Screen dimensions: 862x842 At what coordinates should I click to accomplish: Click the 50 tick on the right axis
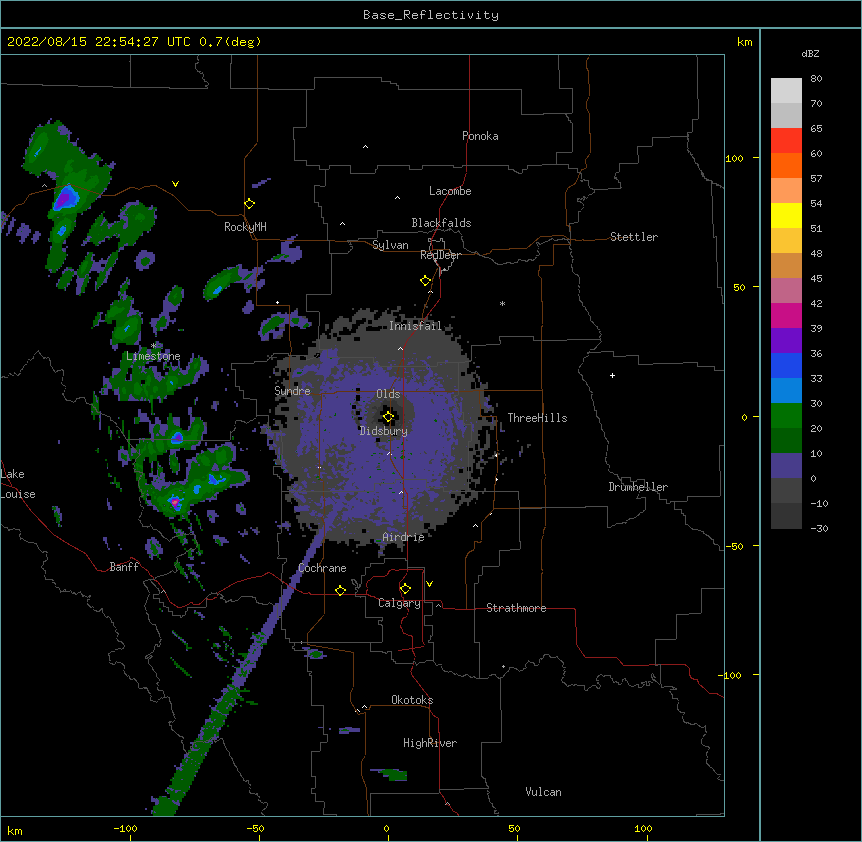739,287
